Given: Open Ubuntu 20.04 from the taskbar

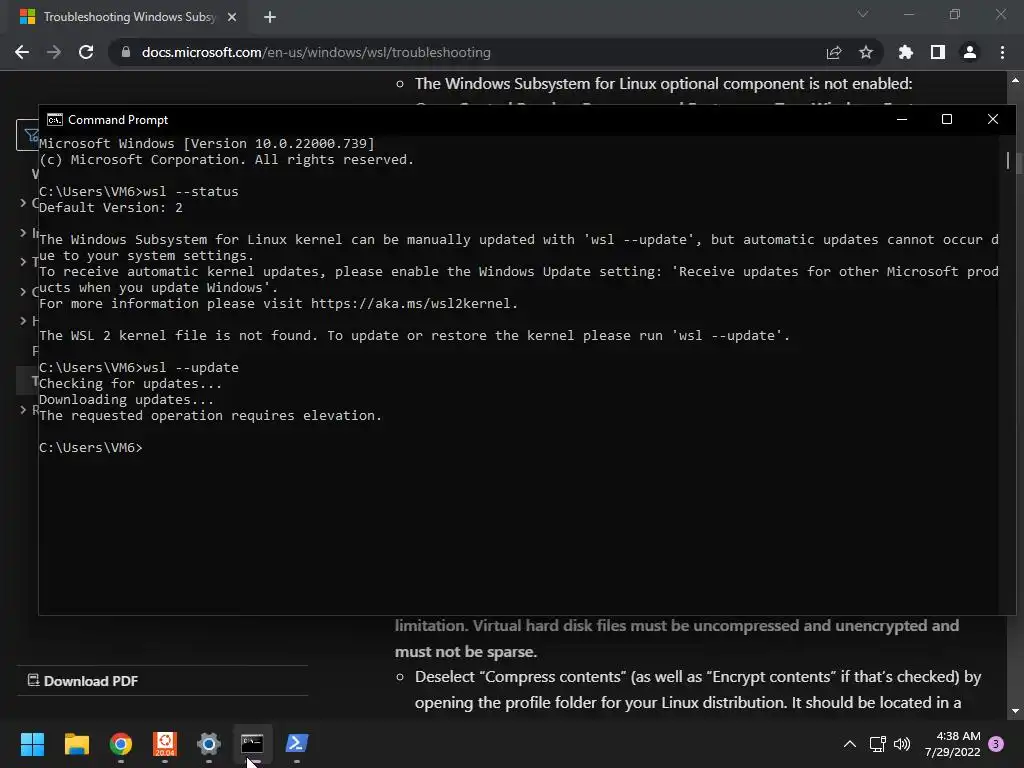Looking at the screenshot, I should pos(165,744).
